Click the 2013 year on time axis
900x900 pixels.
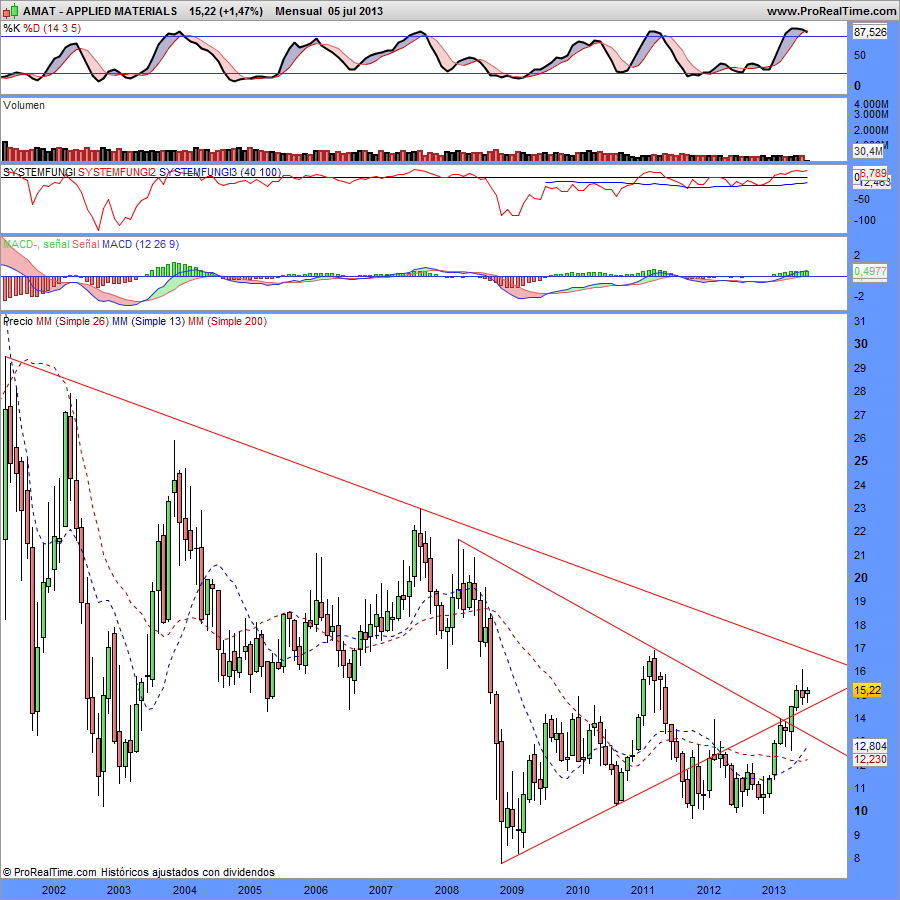[774, 890]
